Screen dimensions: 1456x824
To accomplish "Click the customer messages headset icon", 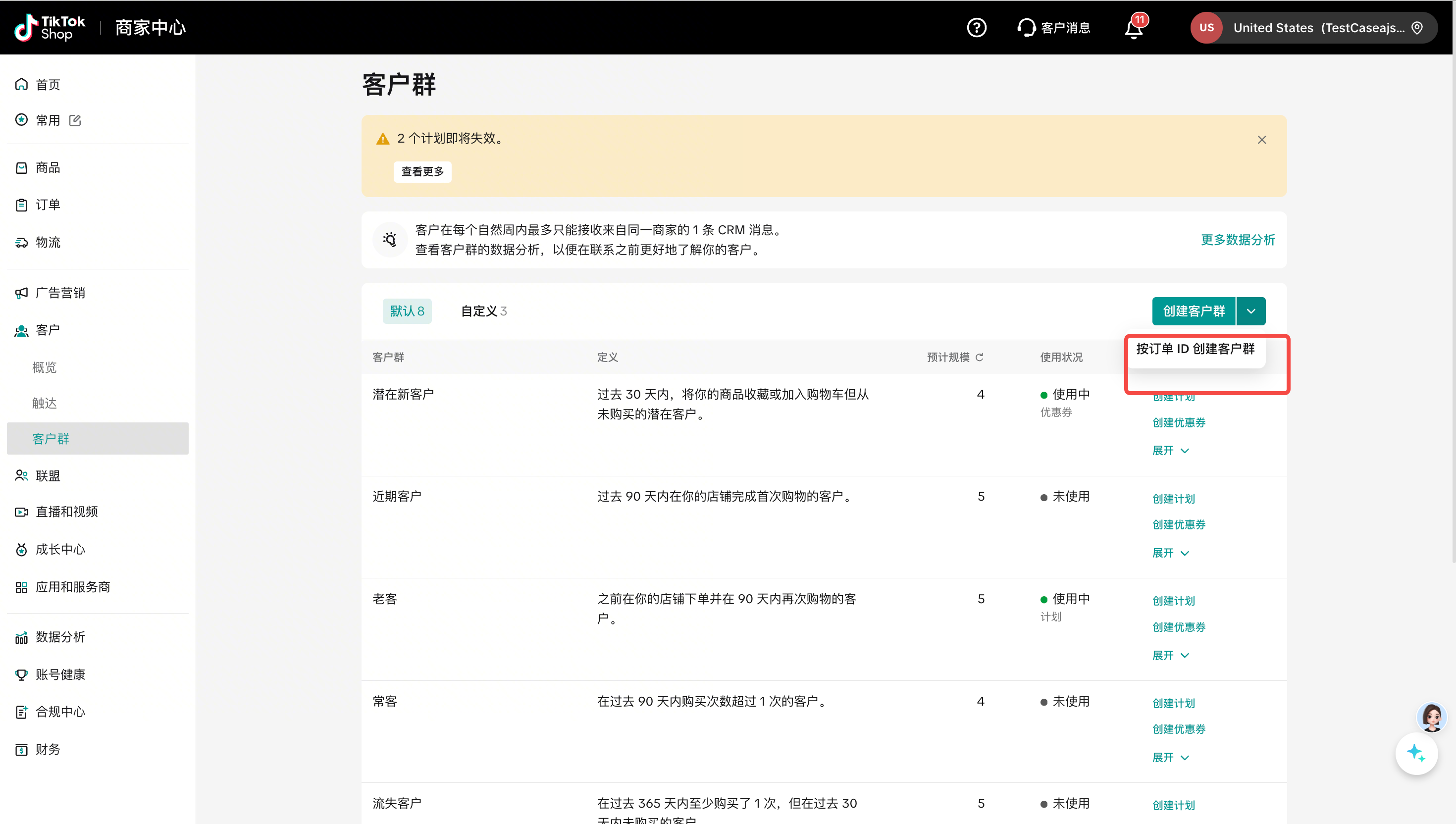I will click(x=1026, y=28).
